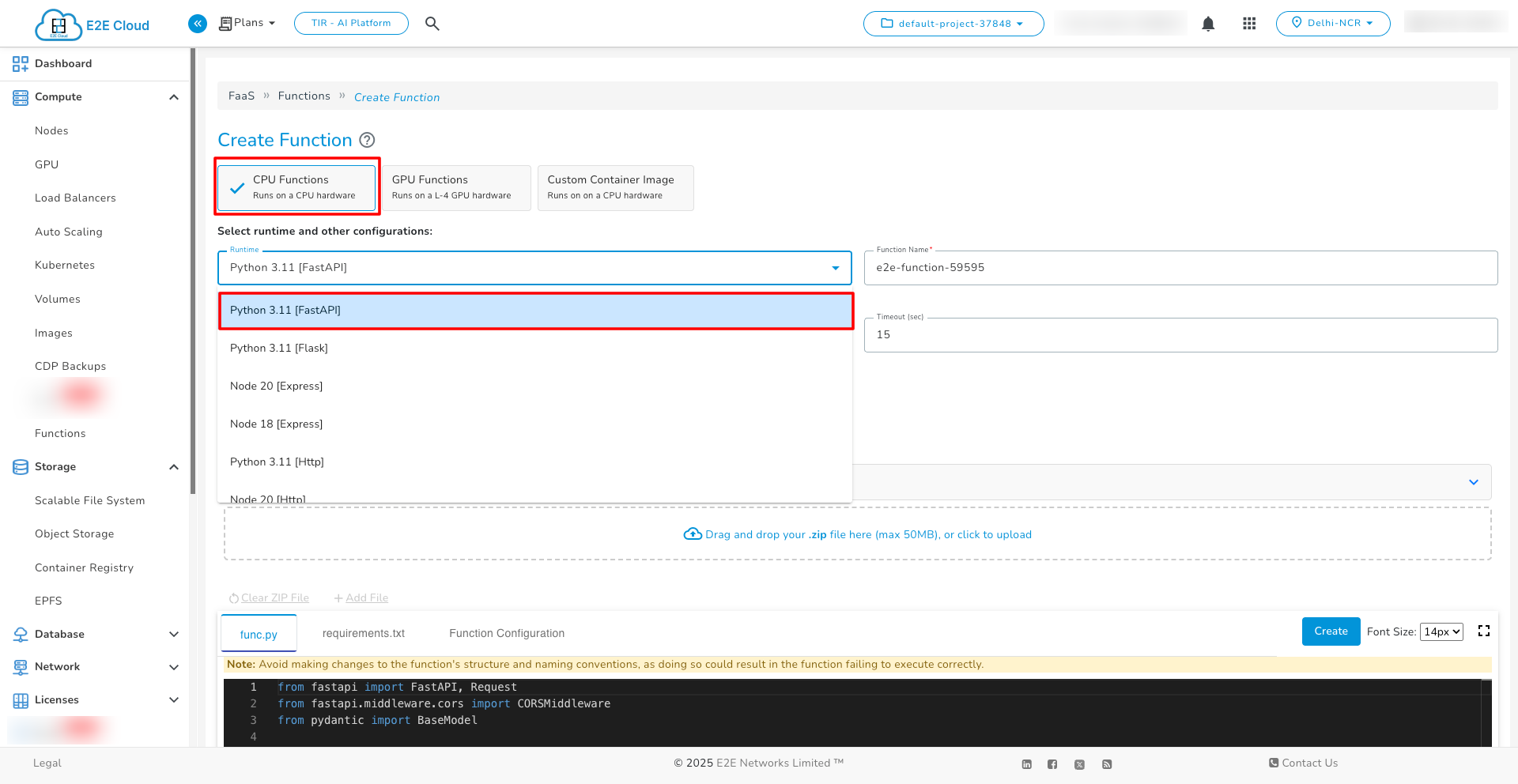Choose Python 3.11 [FastAPI] runtime option

click(x=535, y=311)
